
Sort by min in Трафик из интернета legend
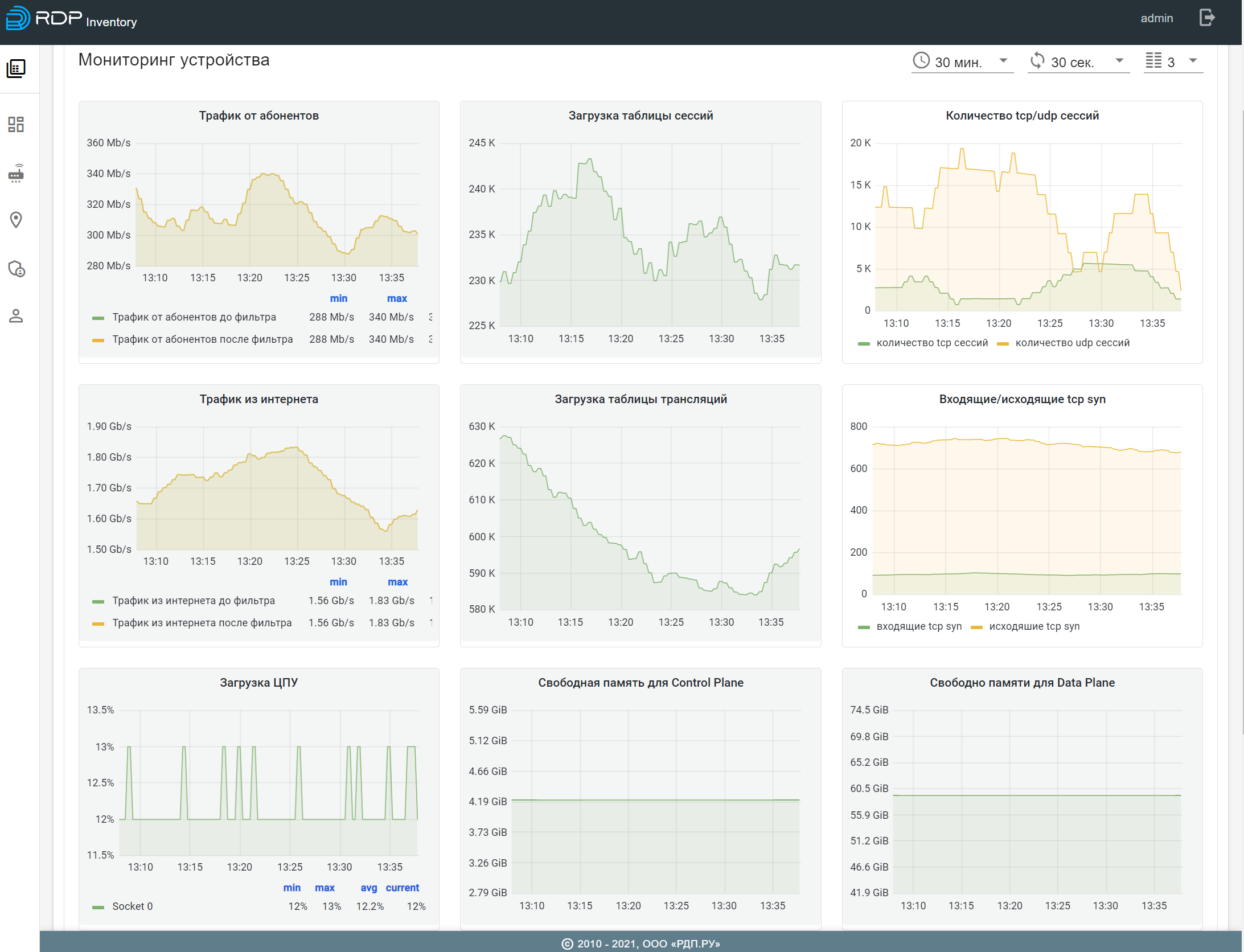click(x=338, y=582)
